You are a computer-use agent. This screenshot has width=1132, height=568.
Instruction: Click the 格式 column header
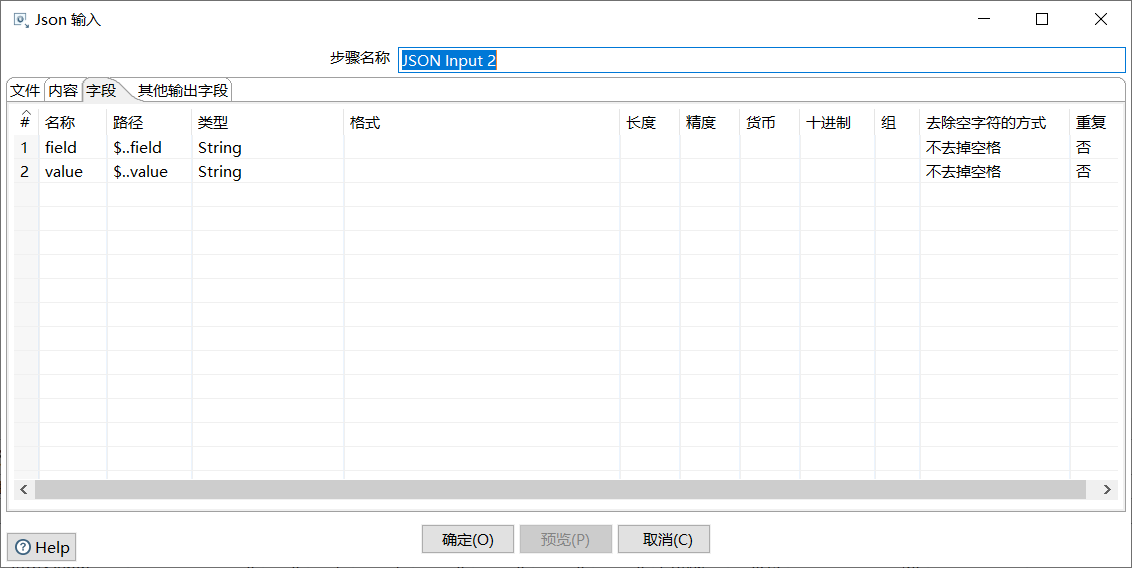pos(482,123)
